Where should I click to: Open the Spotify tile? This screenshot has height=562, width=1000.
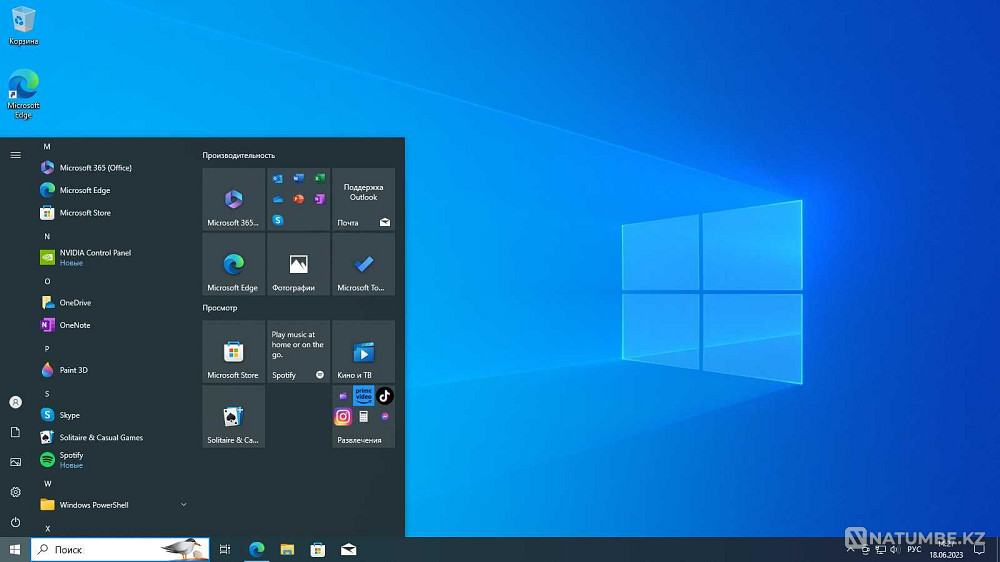click(298, 351)
